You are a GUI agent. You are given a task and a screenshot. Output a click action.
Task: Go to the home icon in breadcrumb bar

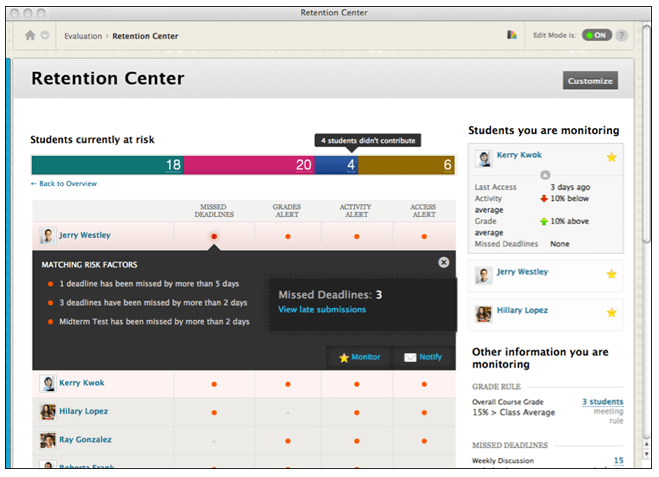[x=30, y=35]
